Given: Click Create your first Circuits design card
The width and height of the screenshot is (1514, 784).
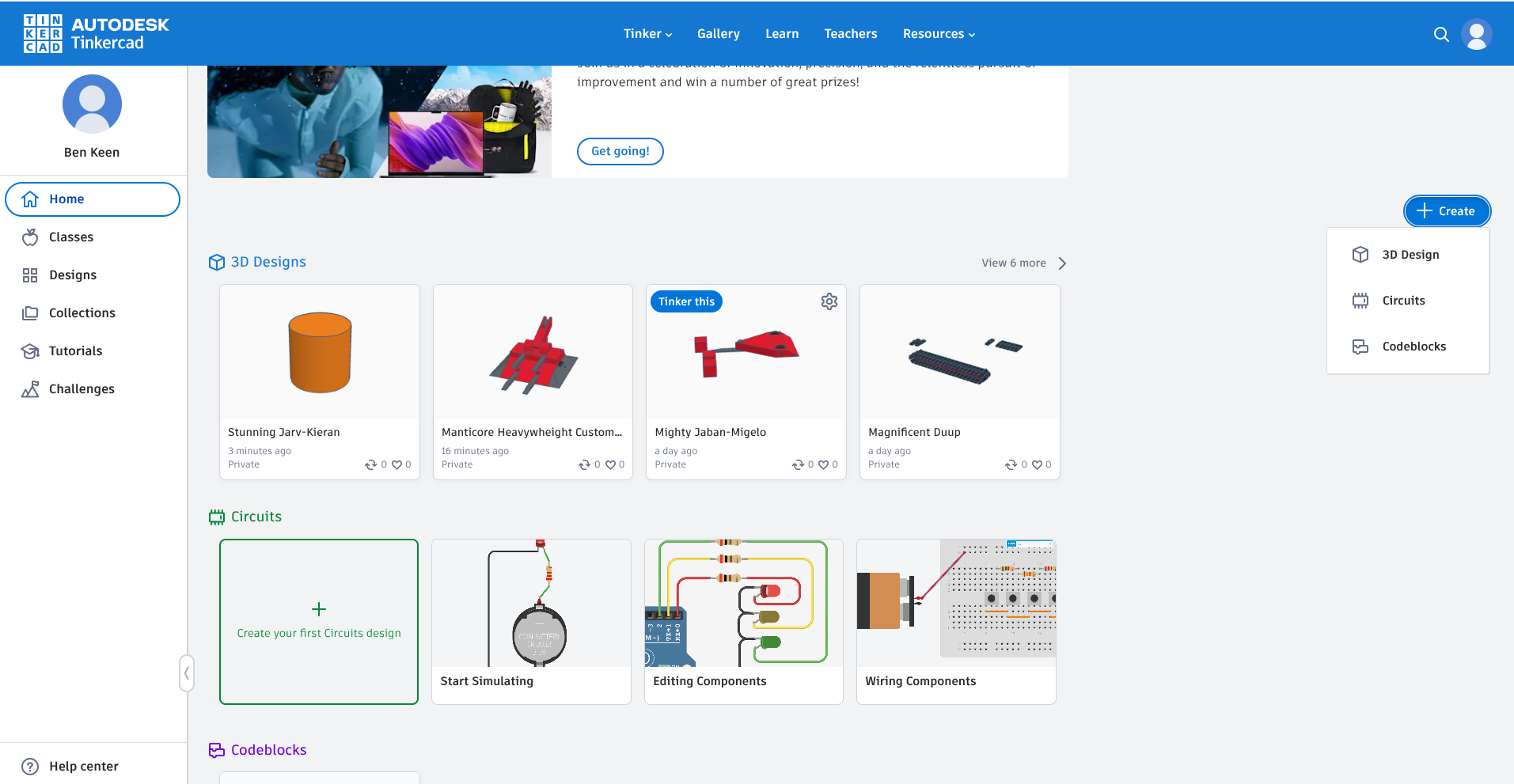Looking at the screenshot, I should pos(319,622).
